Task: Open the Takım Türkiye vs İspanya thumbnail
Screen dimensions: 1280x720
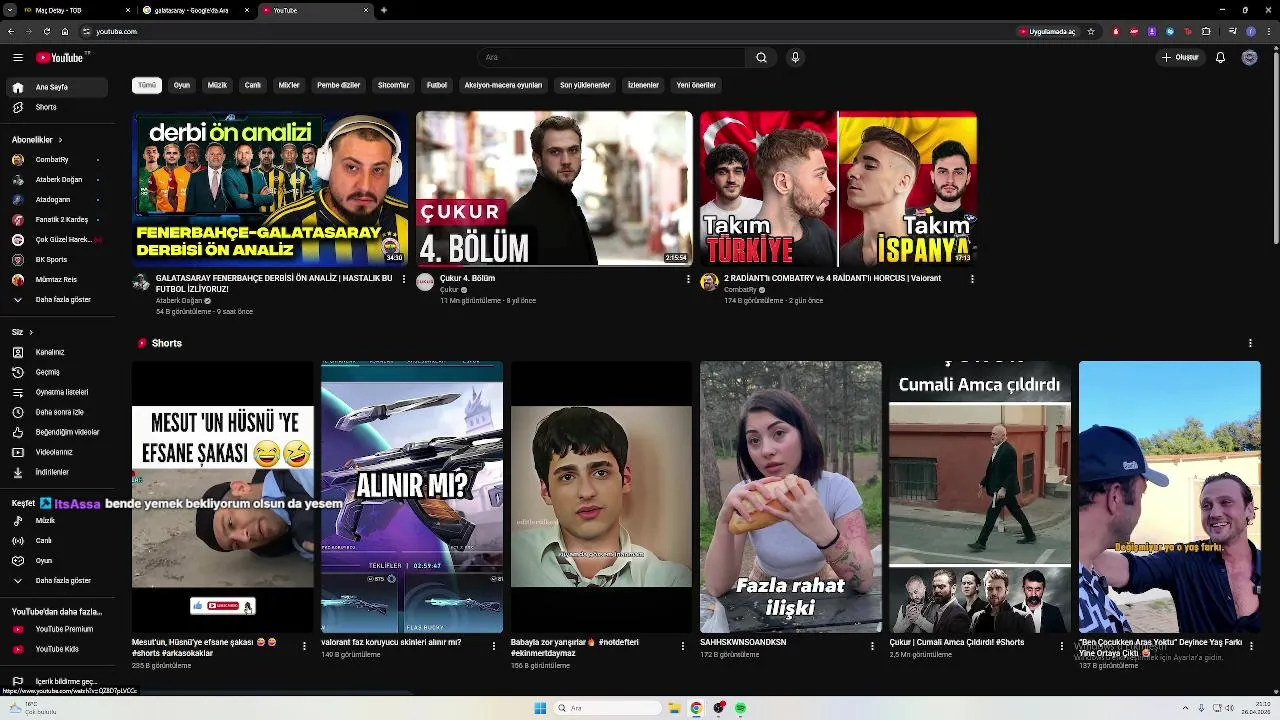Action: tap(838, 188)
